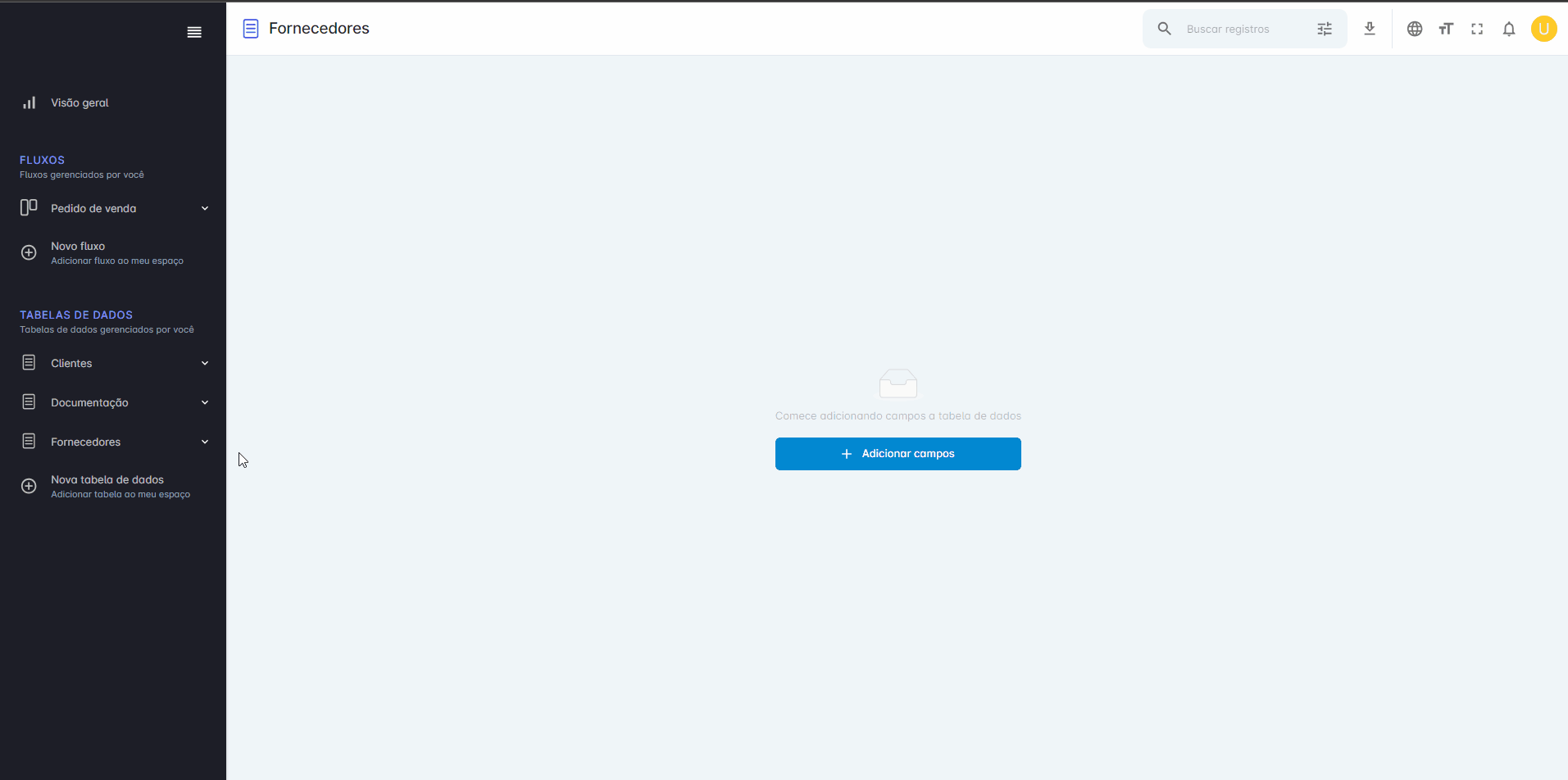Image resolution: width=1568 pixels, height=780 pixels.
Task: Expand the Fornecedores chevron
Action: point(205,442)
